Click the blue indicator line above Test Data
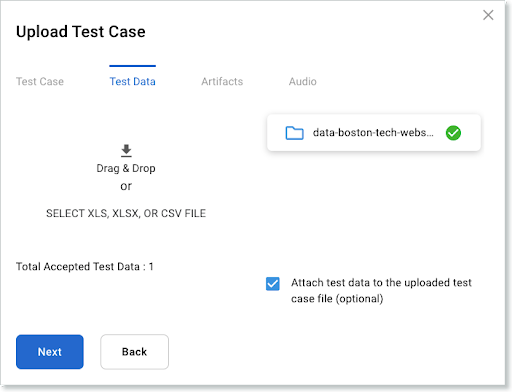 coord(133,66)
